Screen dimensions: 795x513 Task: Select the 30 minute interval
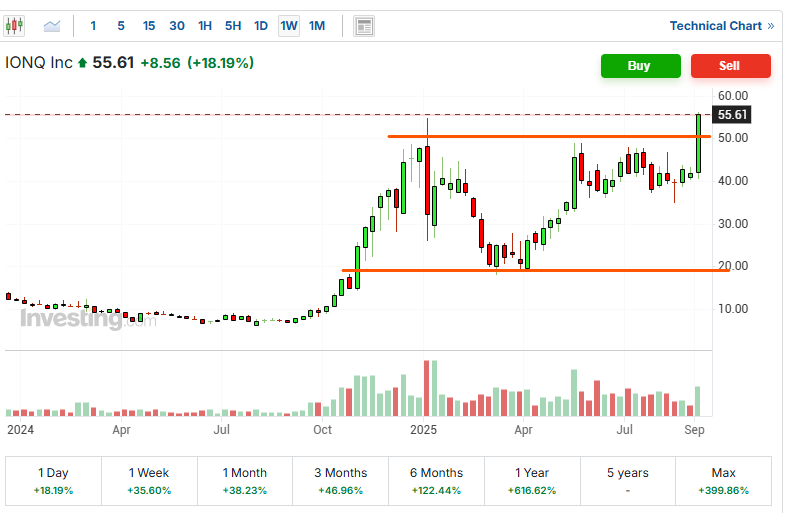(176, 26)
